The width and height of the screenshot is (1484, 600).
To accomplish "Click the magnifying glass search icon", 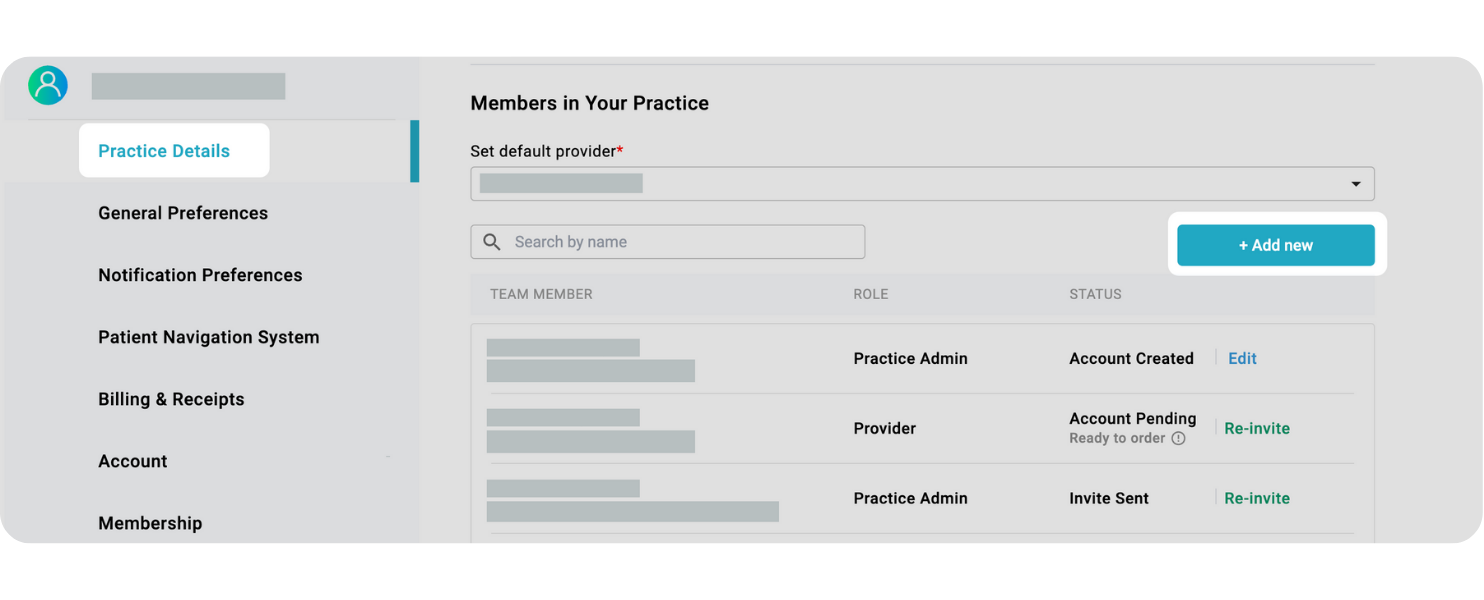I will [x=492, y=242].
